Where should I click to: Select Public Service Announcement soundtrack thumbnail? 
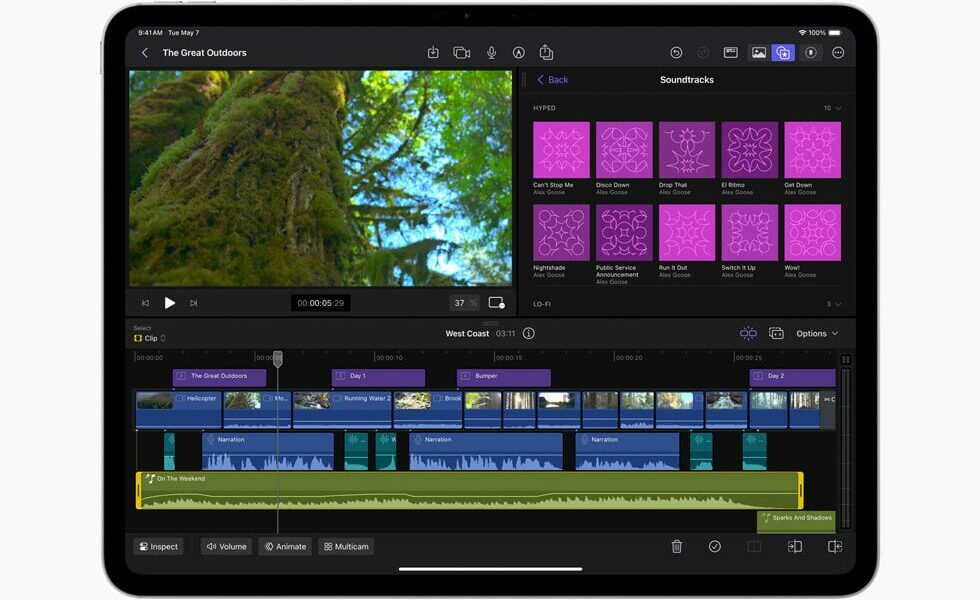click(624, 232)
